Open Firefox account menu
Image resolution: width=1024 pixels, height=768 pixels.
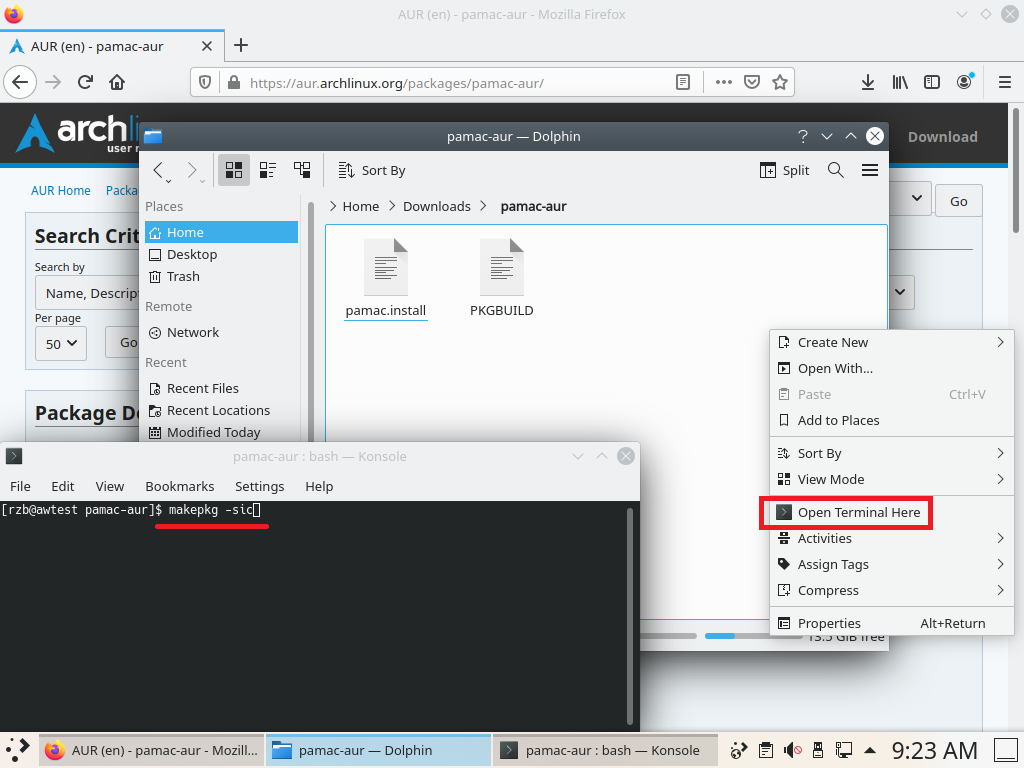click(965, 82)
